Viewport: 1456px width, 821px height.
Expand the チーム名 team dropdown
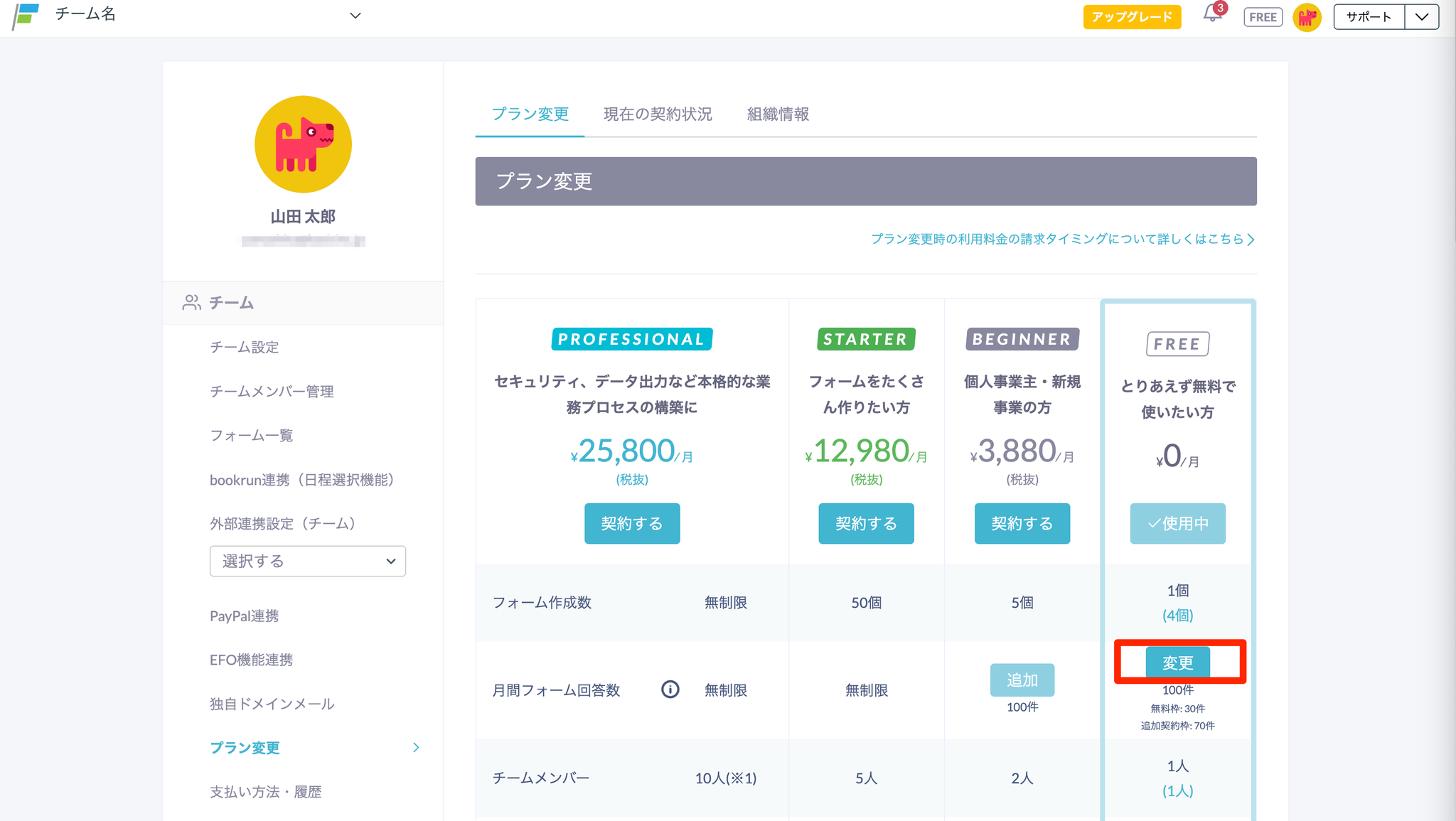tap(355, 16)
